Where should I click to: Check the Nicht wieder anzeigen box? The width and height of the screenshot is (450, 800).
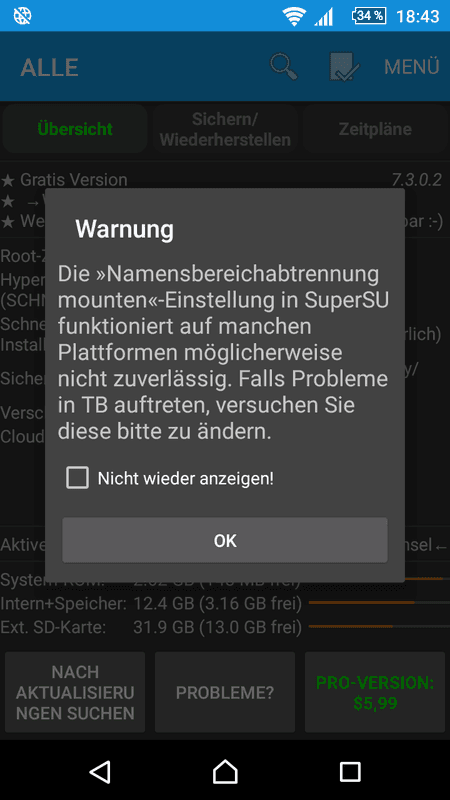click(x=77, y=478)
